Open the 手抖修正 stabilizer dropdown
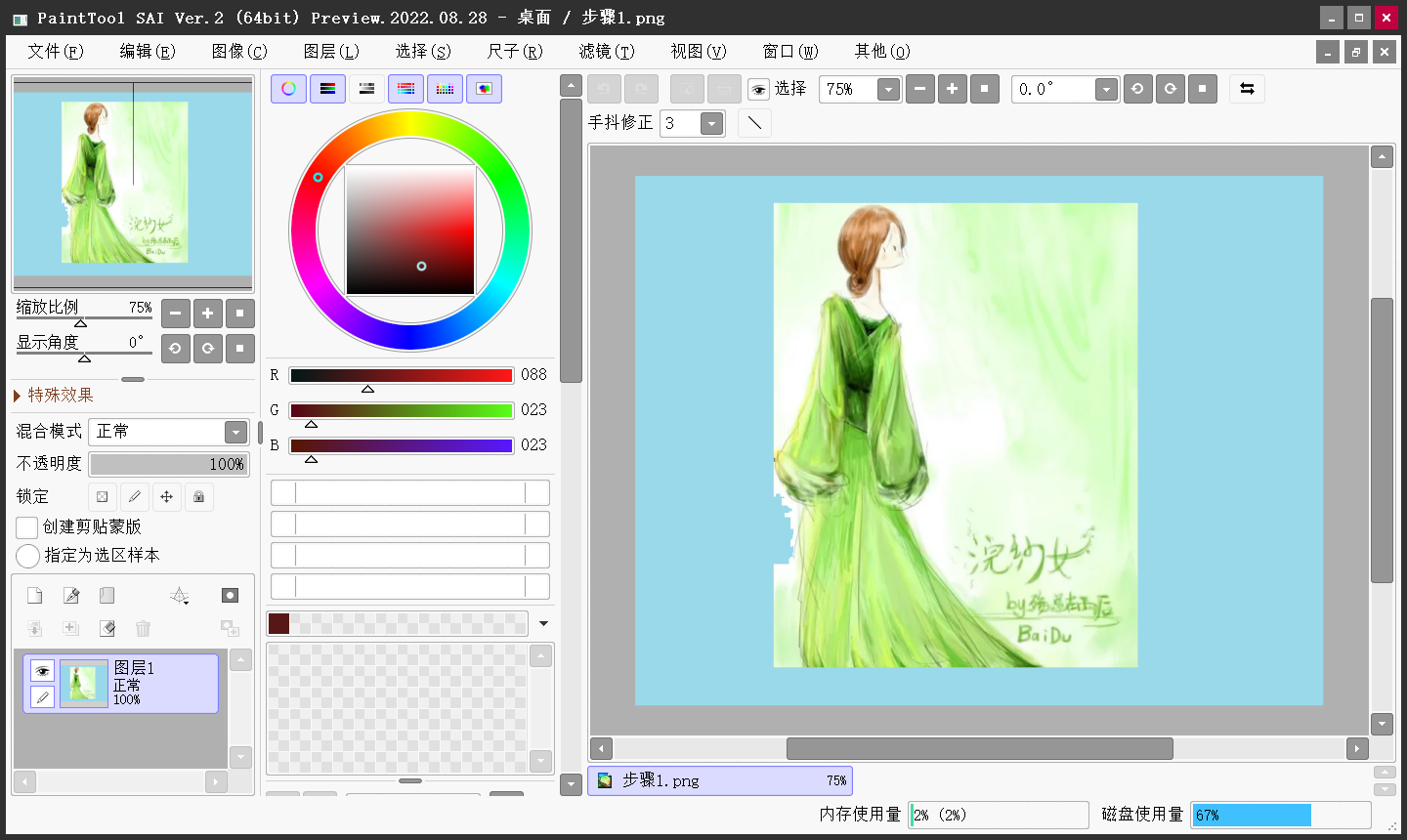Screen dimensions: 1407x840 click(x=712, y=123)
